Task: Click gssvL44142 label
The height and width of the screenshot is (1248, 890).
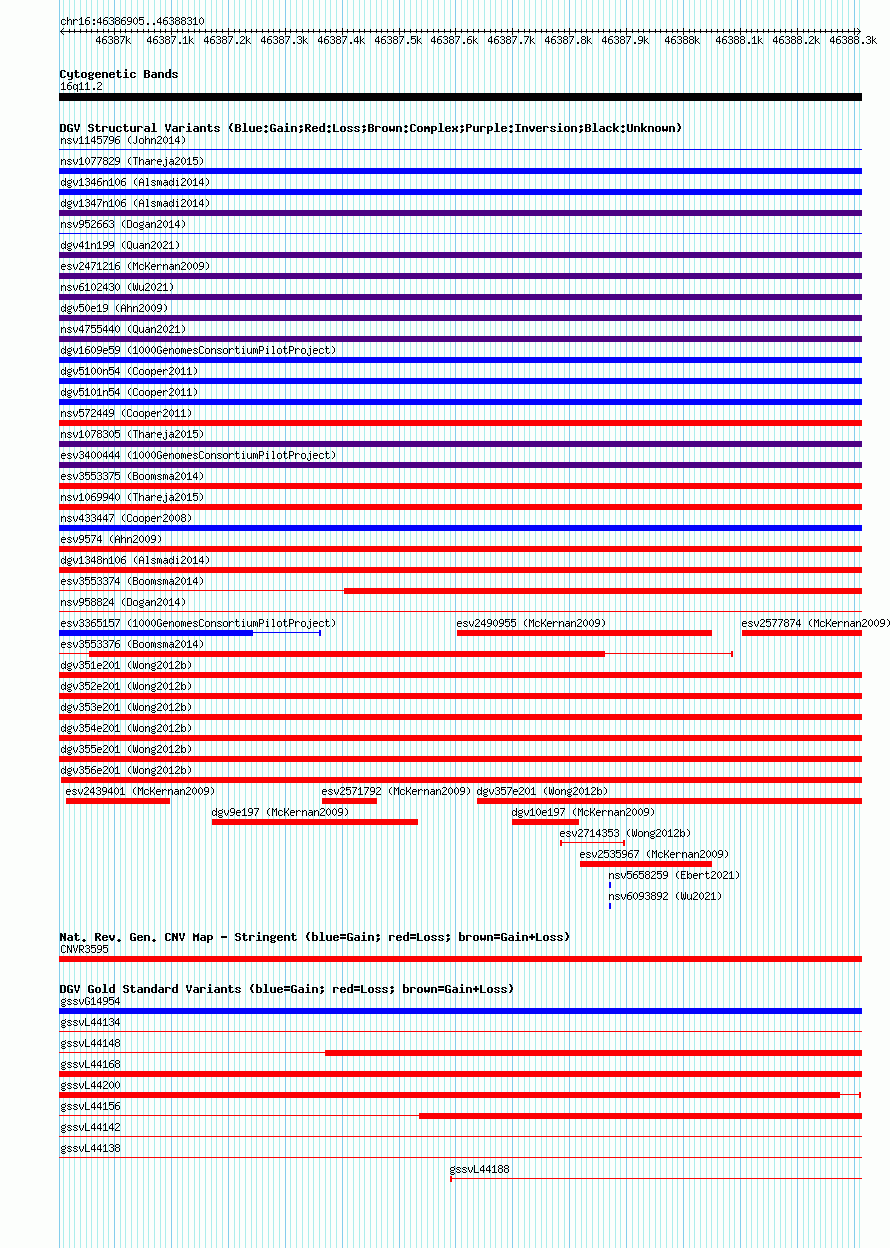Action: pos(91,1127)
